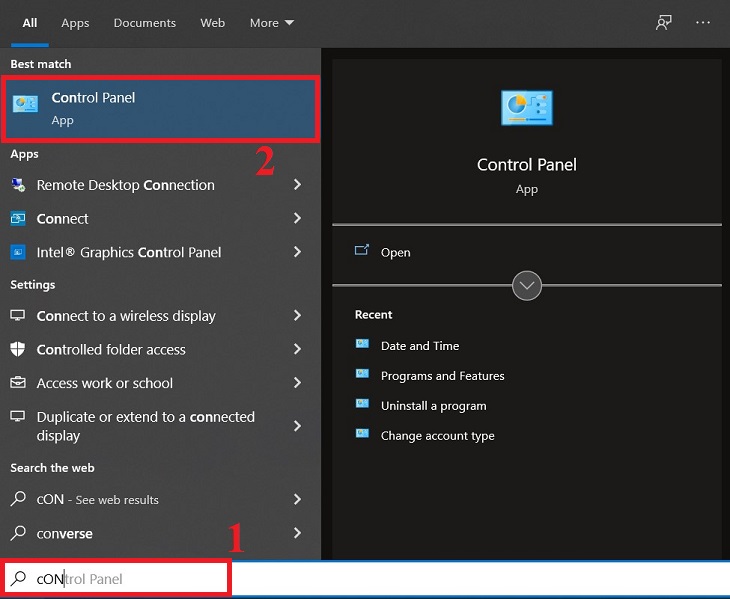Expand the cON web results arrow

click(x=297, y=499)
